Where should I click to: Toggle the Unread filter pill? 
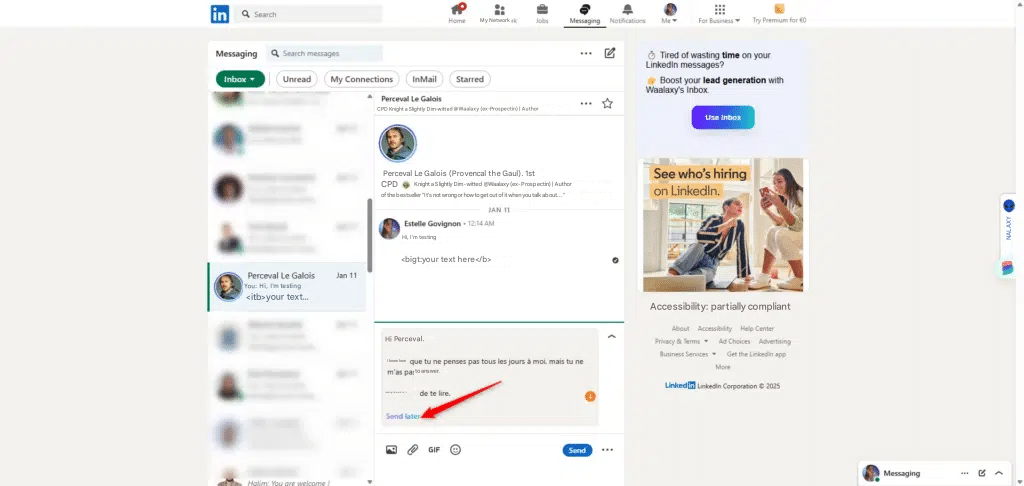(x=296, y=79)
